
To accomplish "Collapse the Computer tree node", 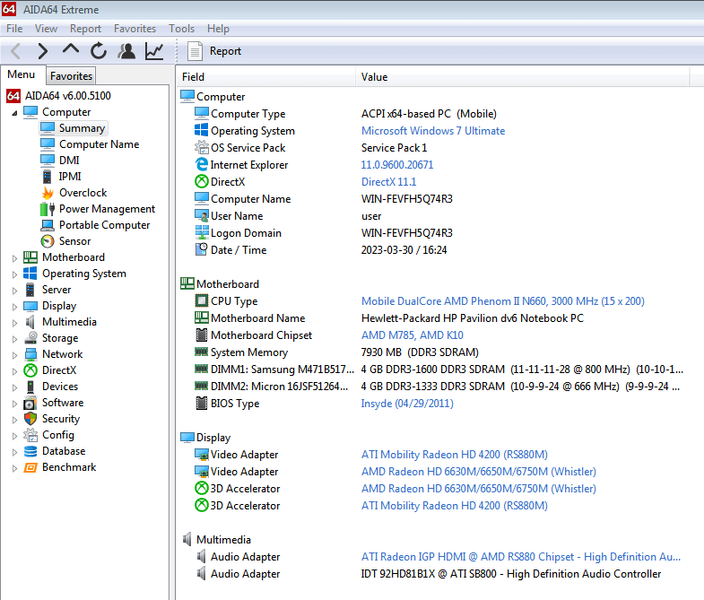I will pos(14,113).
